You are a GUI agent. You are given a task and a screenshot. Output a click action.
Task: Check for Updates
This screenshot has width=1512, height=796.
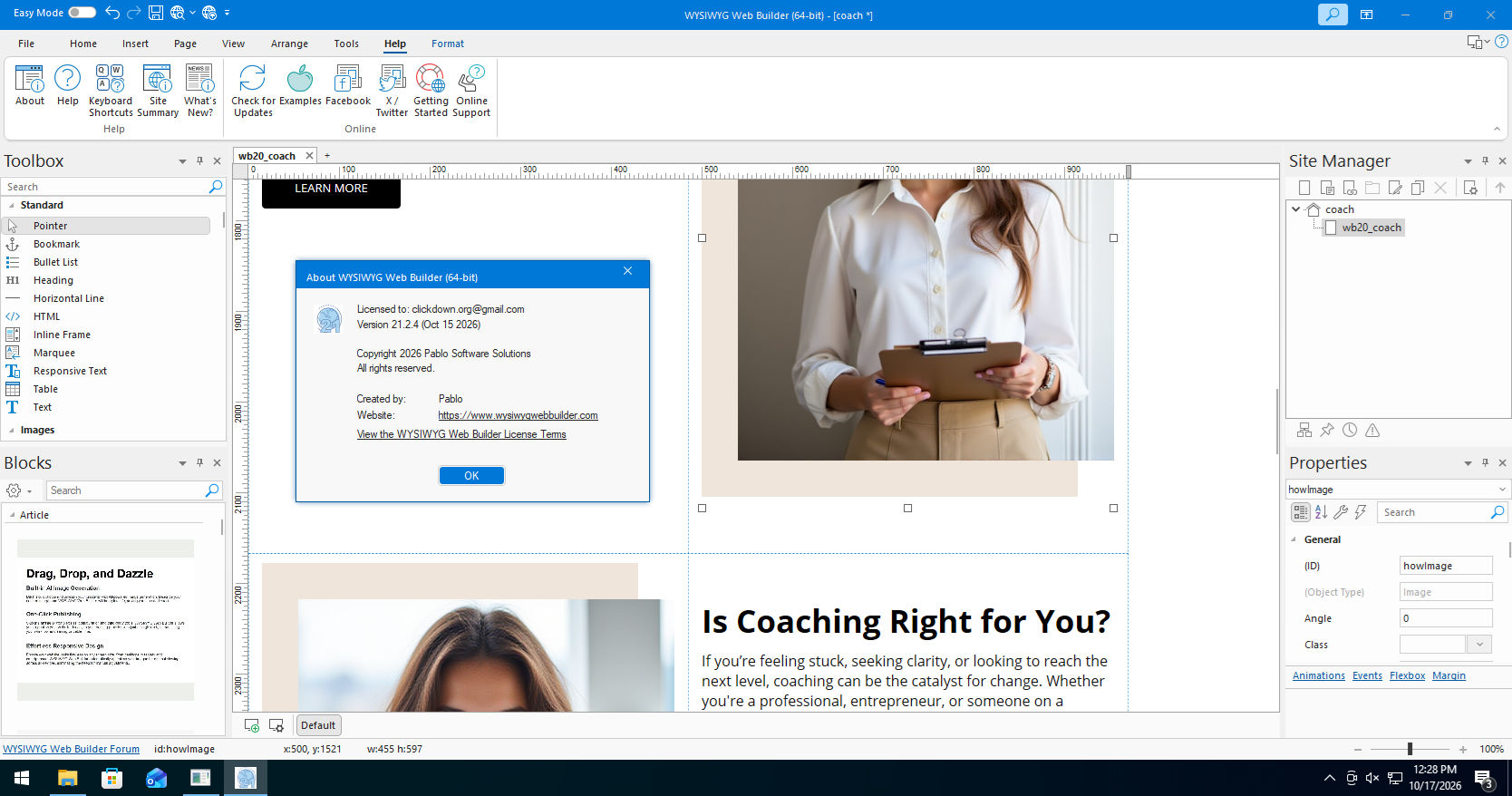(253, 91)
